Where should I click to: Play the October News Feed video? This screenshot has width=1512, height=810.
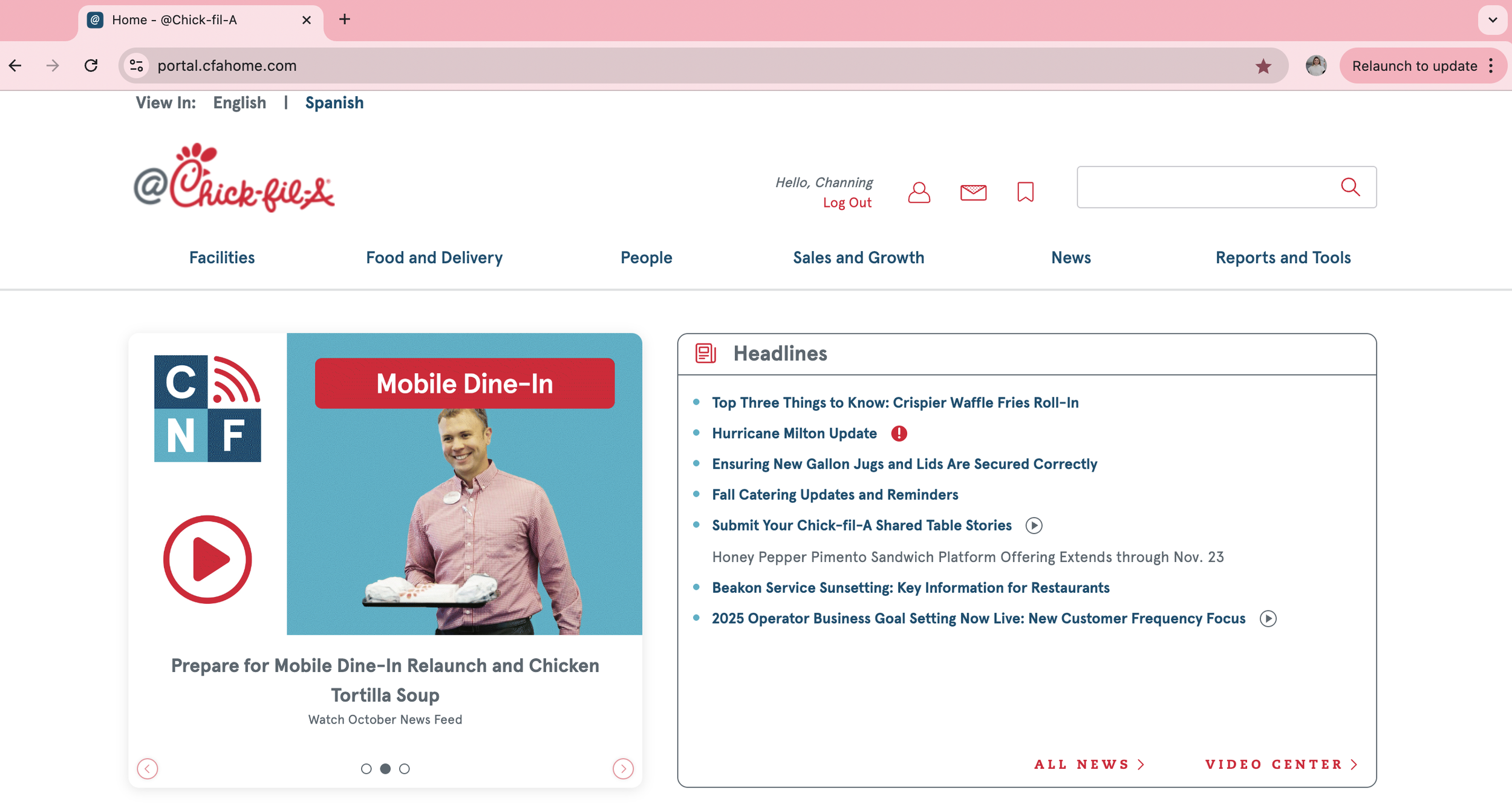[207, 559]
